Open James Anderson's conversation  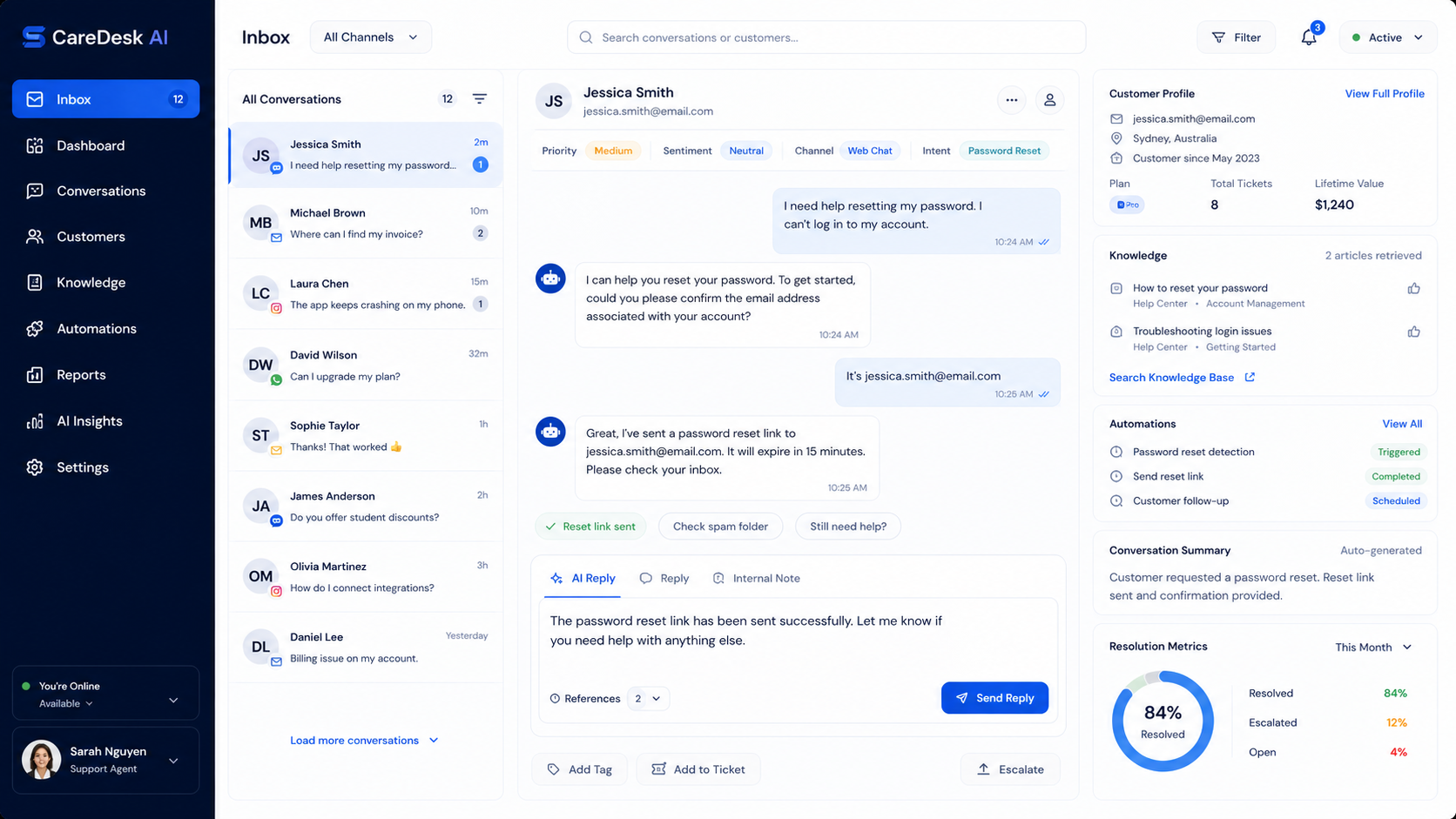(366, 507)
